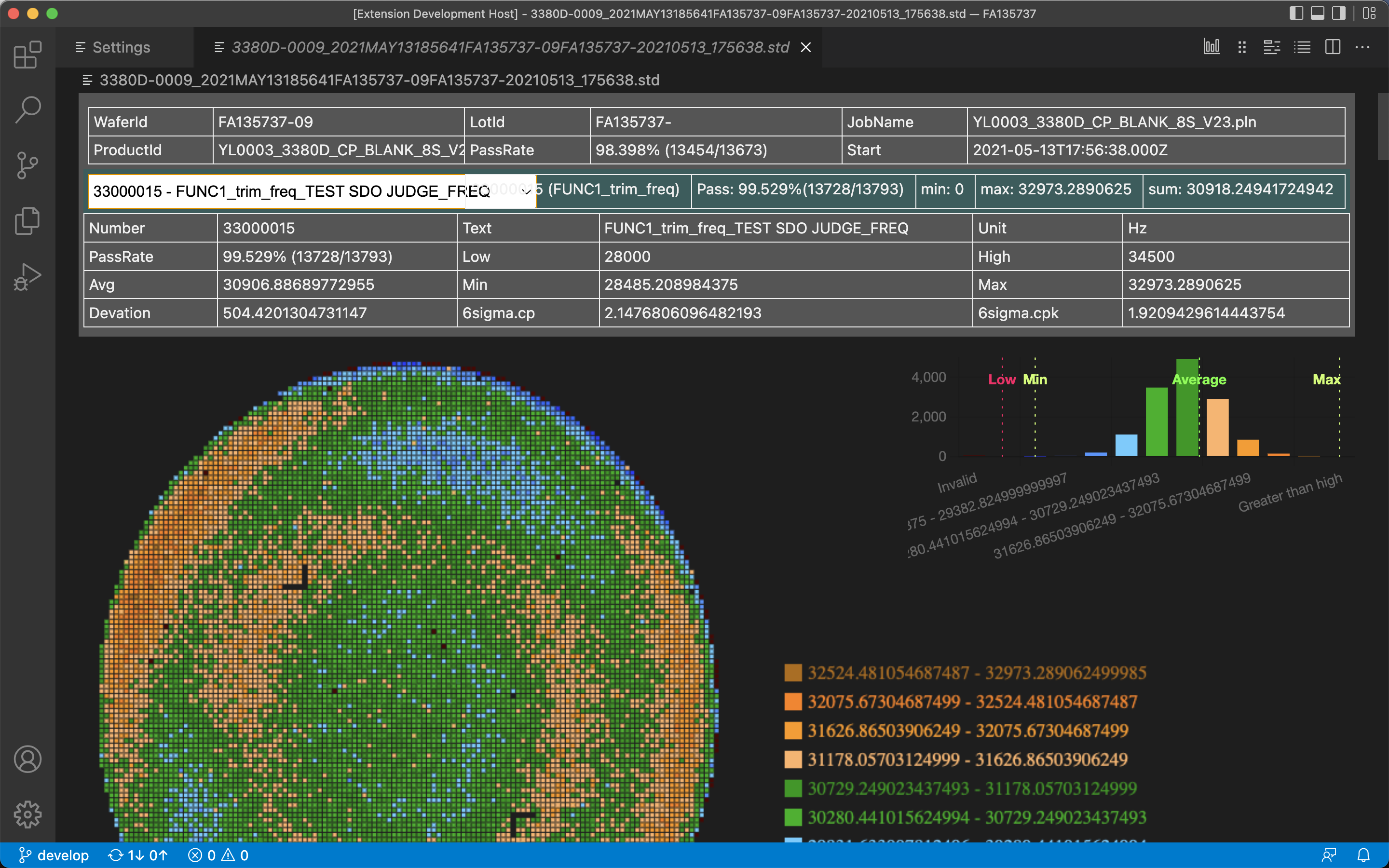Toggle the bottom panel visibility
The image size is (1389, 868).
(1317, 13)
